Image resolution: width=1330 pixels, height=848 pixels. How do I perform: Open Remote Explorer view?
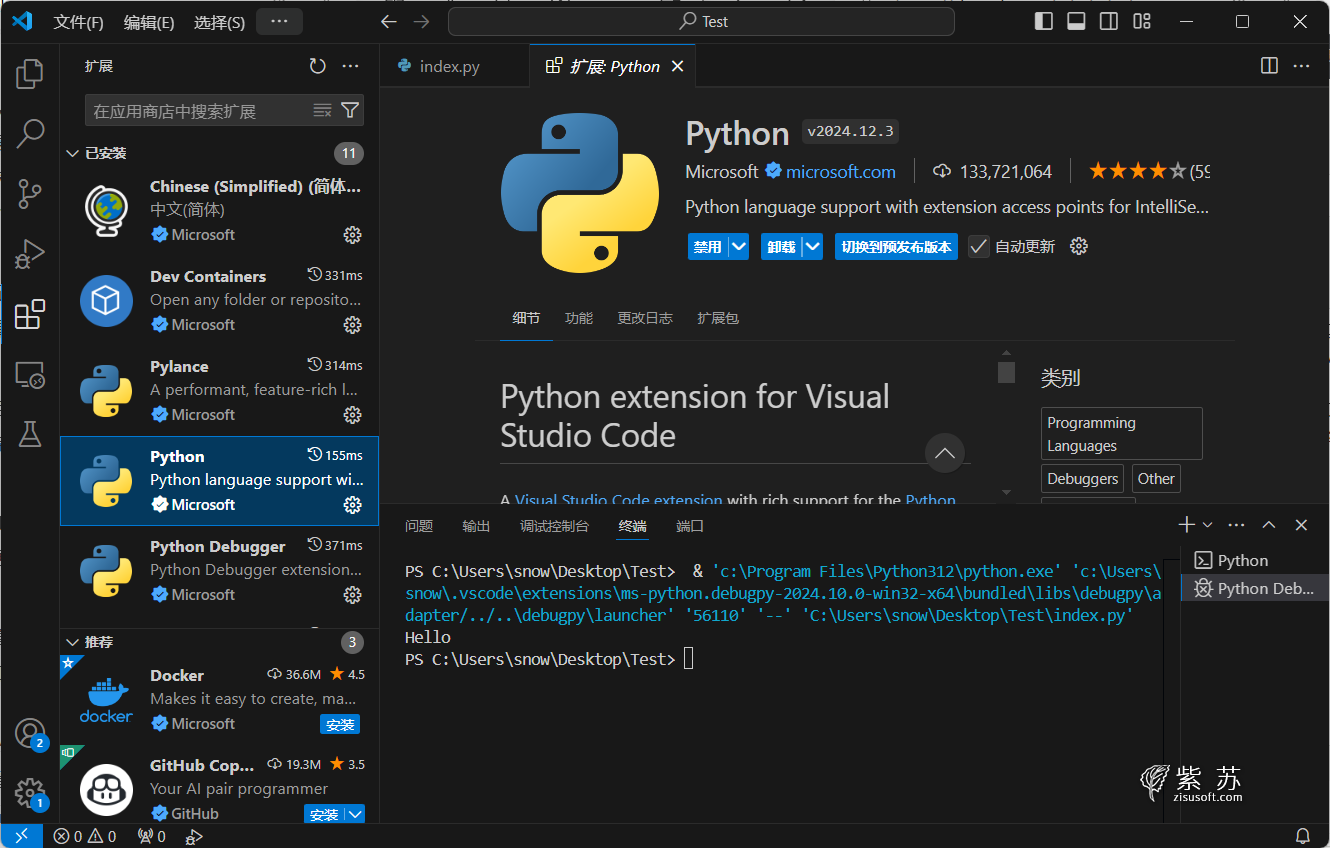click(x=30, y=374)
